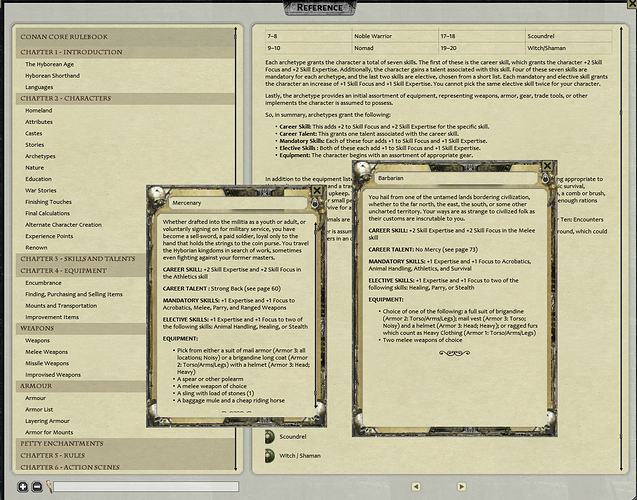Click the Mercenary window title bar
The width and height of the screenshot is (637, 500).
237,203
